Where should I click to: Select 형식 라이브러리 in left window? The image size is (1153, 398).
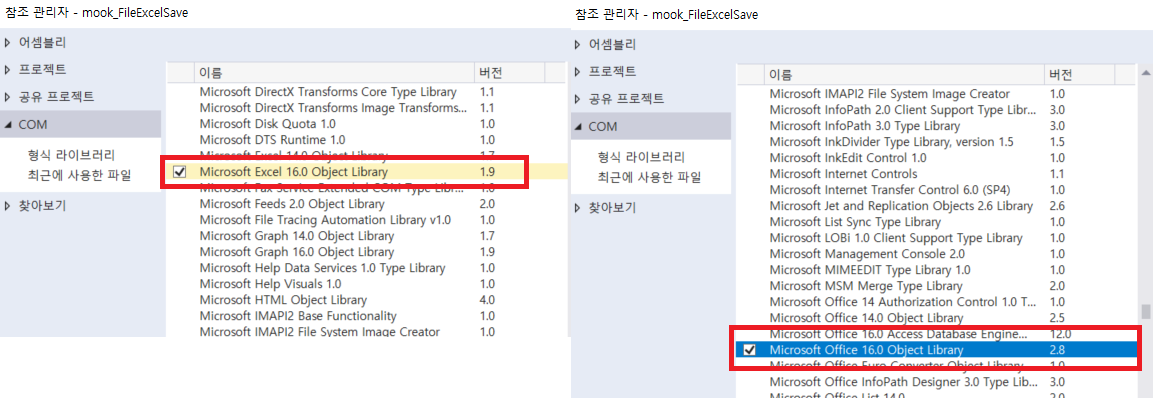tap(71, 155)
